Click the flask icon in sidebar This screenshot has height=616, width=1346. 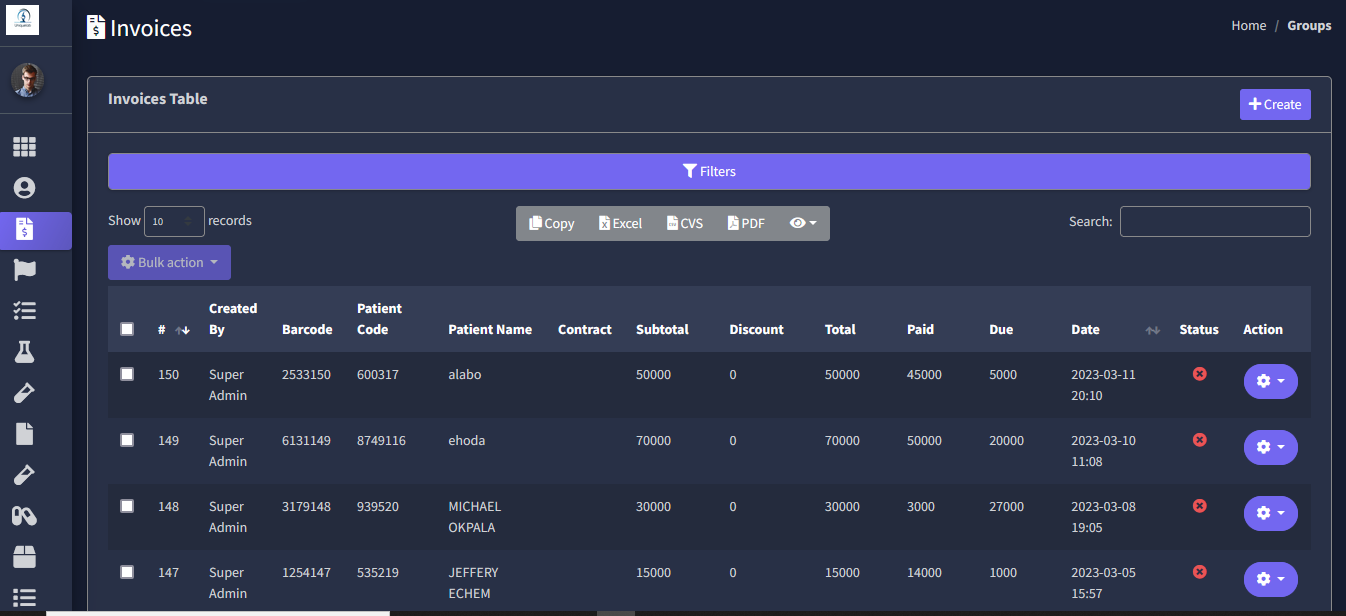point(24,351)
